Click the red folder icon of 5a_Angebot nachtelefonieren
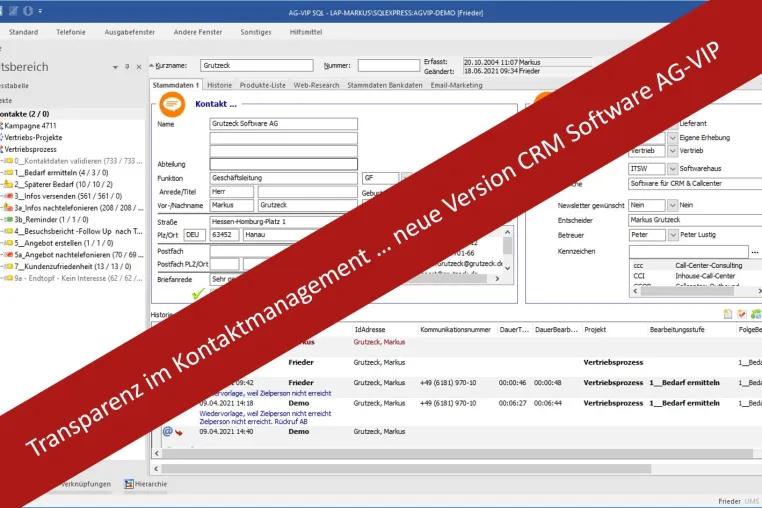This screenshot has width=762, height=508. [8, 254]
